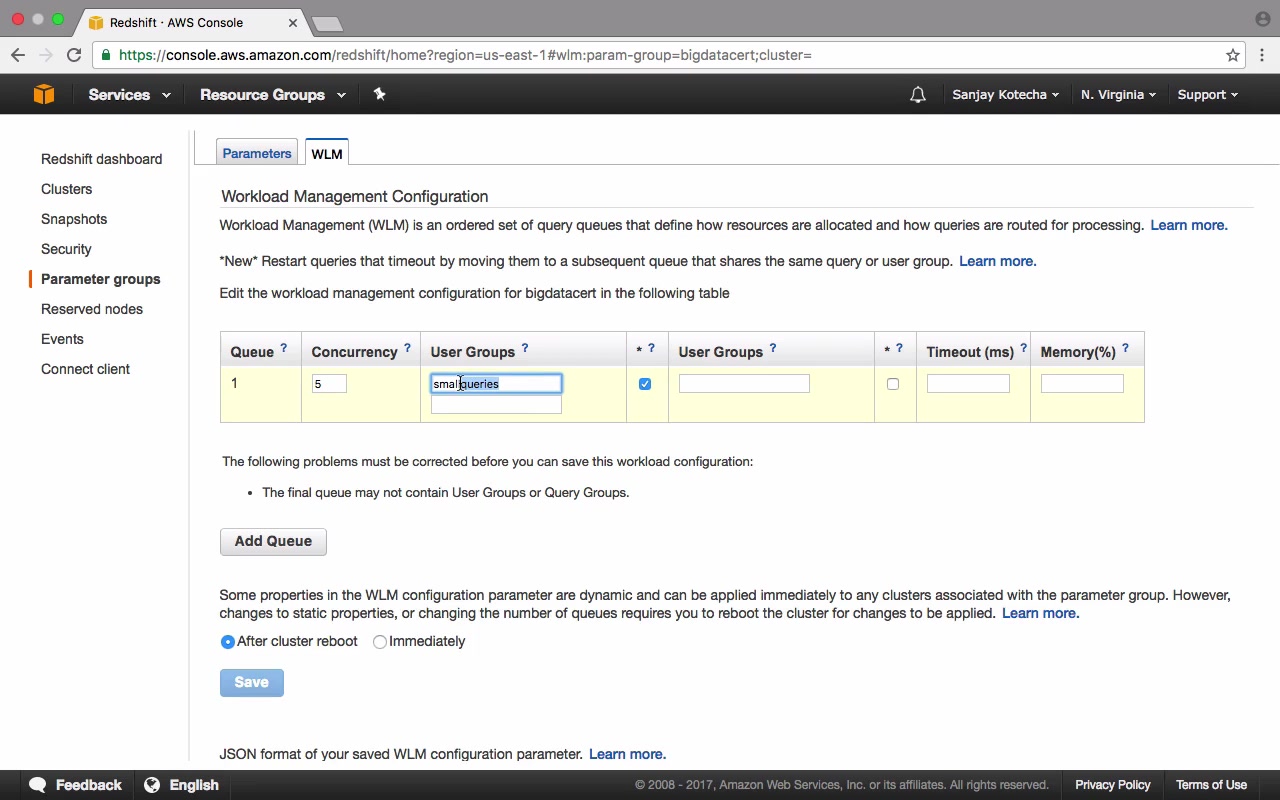Screen dimensions: 1280x800
Task: Bookmark this page using the star icon
Action: (x=1233, y=55)
